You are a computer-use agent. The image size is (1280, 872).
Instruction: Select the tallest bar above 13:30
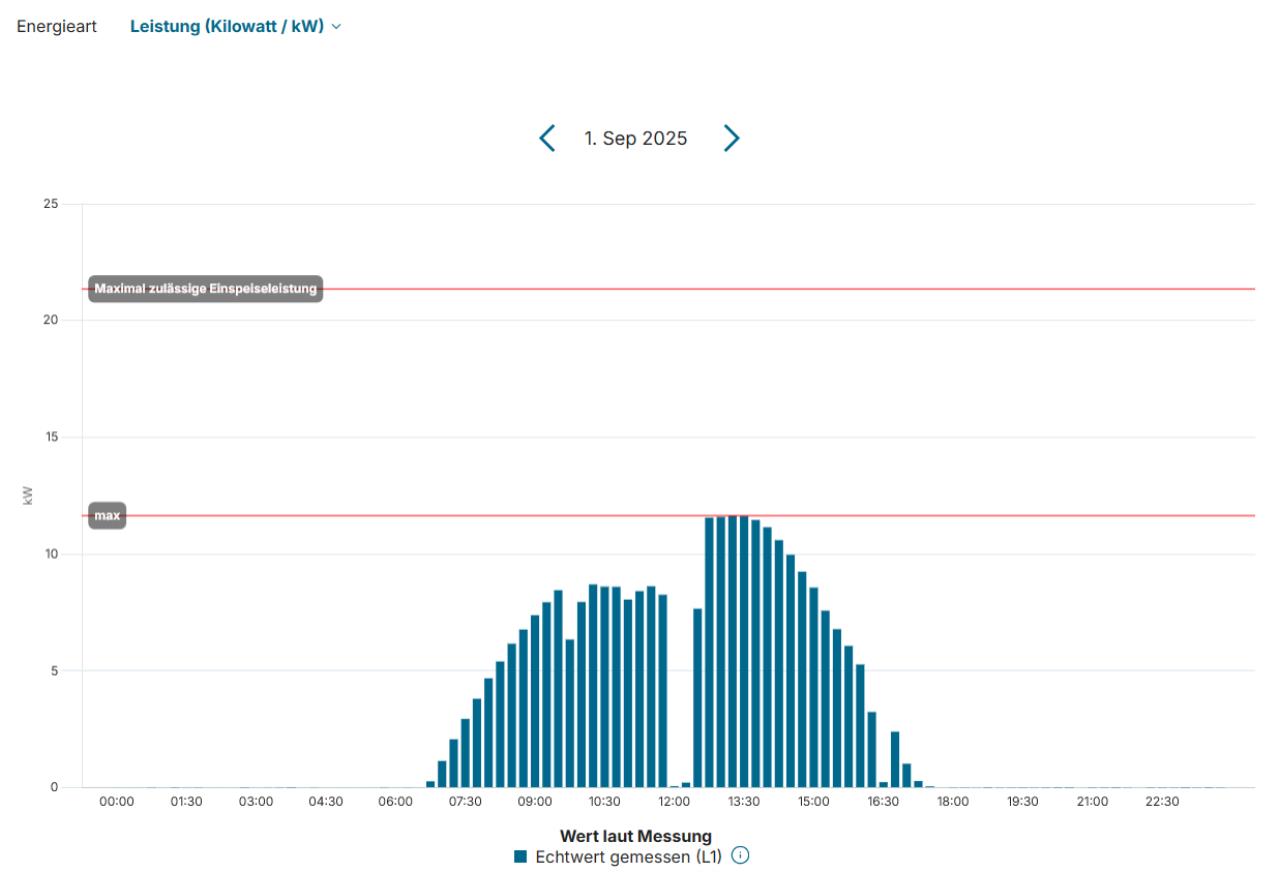[x=743, y=650]
